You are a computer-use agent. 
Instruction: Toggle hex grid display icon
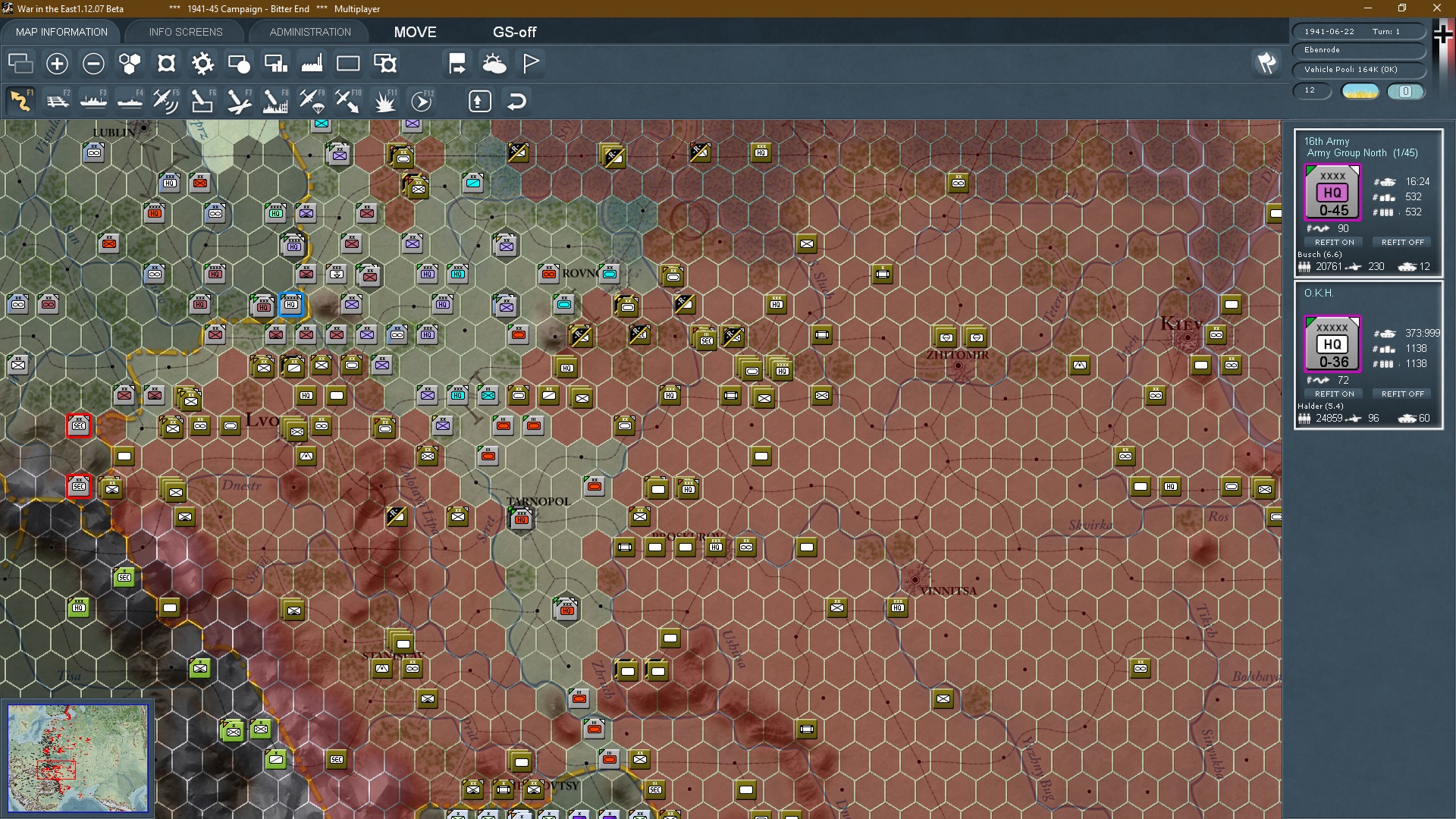coord(130,64)
